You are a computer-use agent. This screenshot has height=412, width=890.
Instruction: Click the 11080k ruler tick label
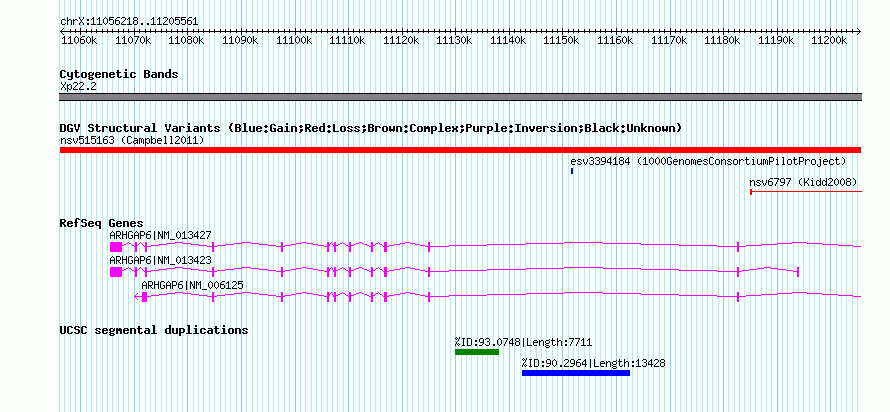click(x=186, y=41)
